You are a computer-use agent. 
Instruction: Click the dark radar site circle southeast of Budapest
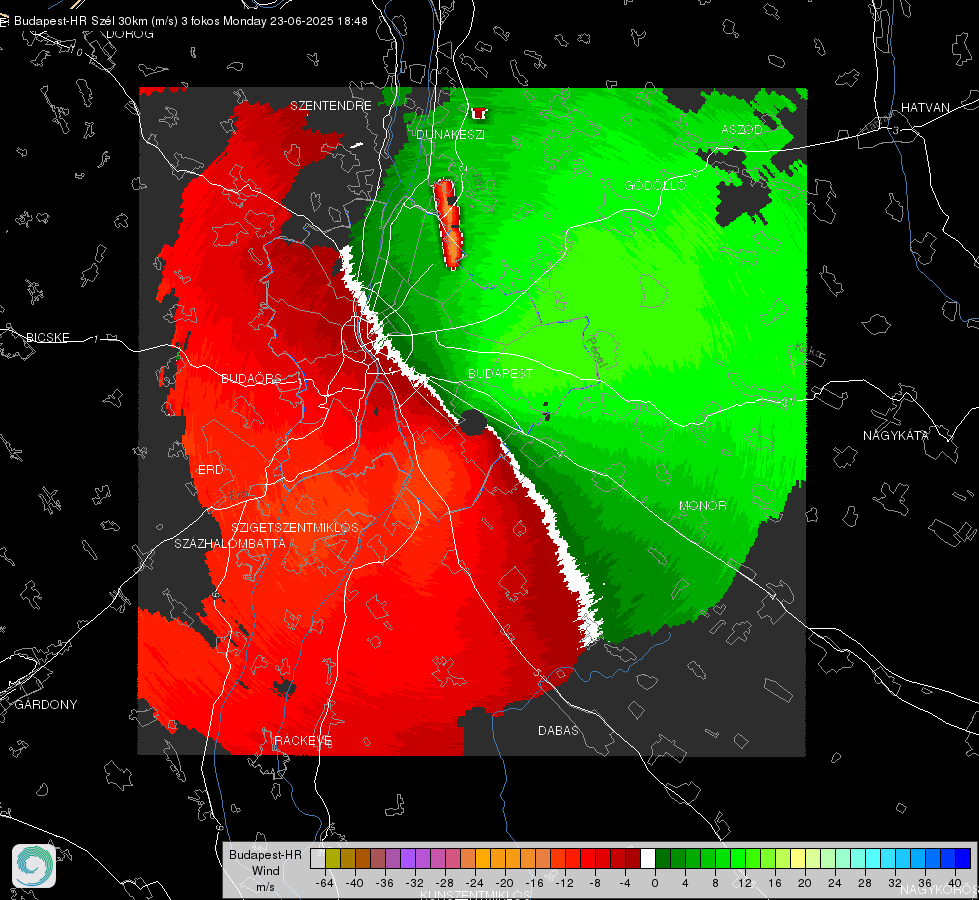click(x=473, y=423)
